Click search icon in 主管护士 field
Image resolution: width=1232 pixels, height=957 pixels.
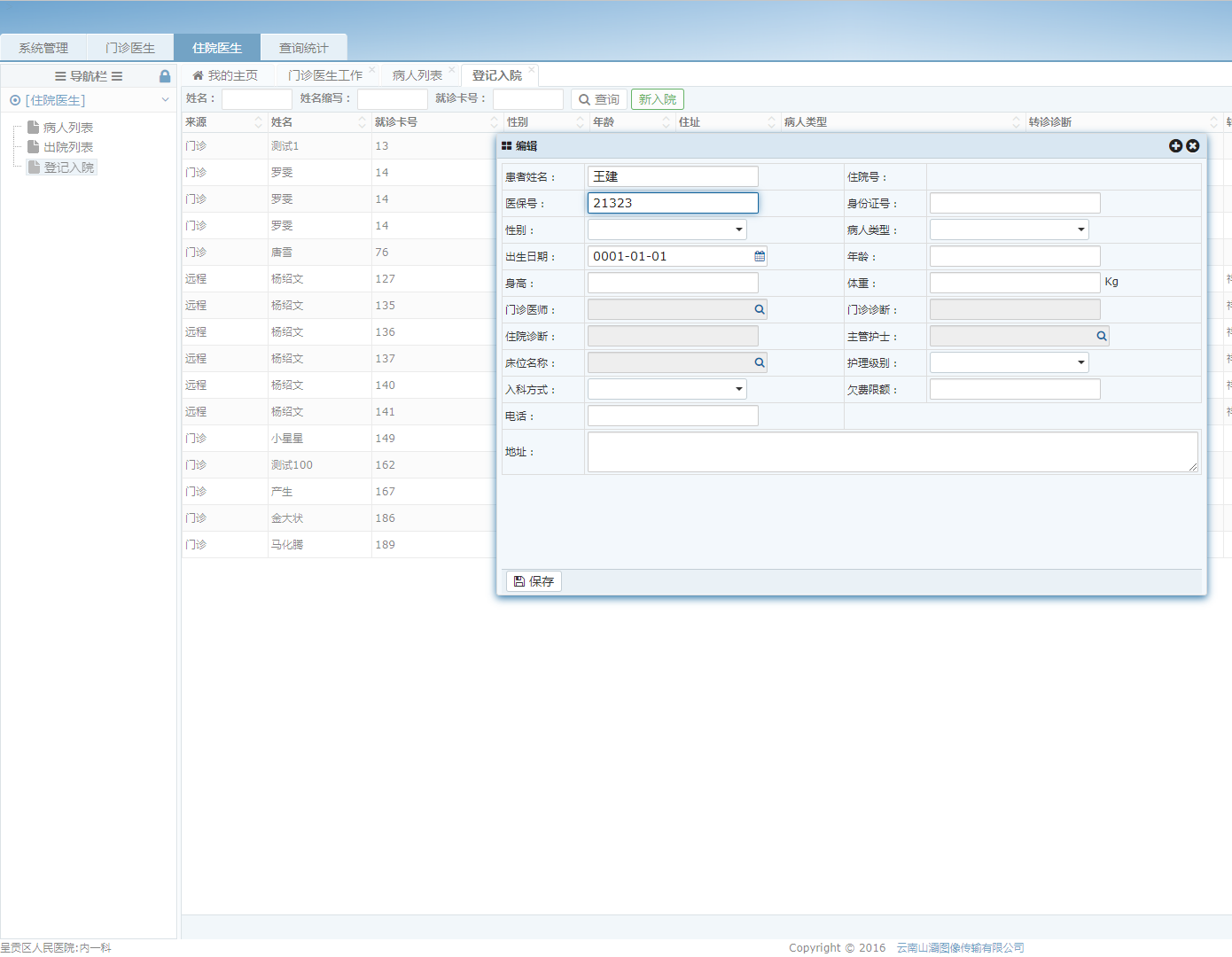1102,336
